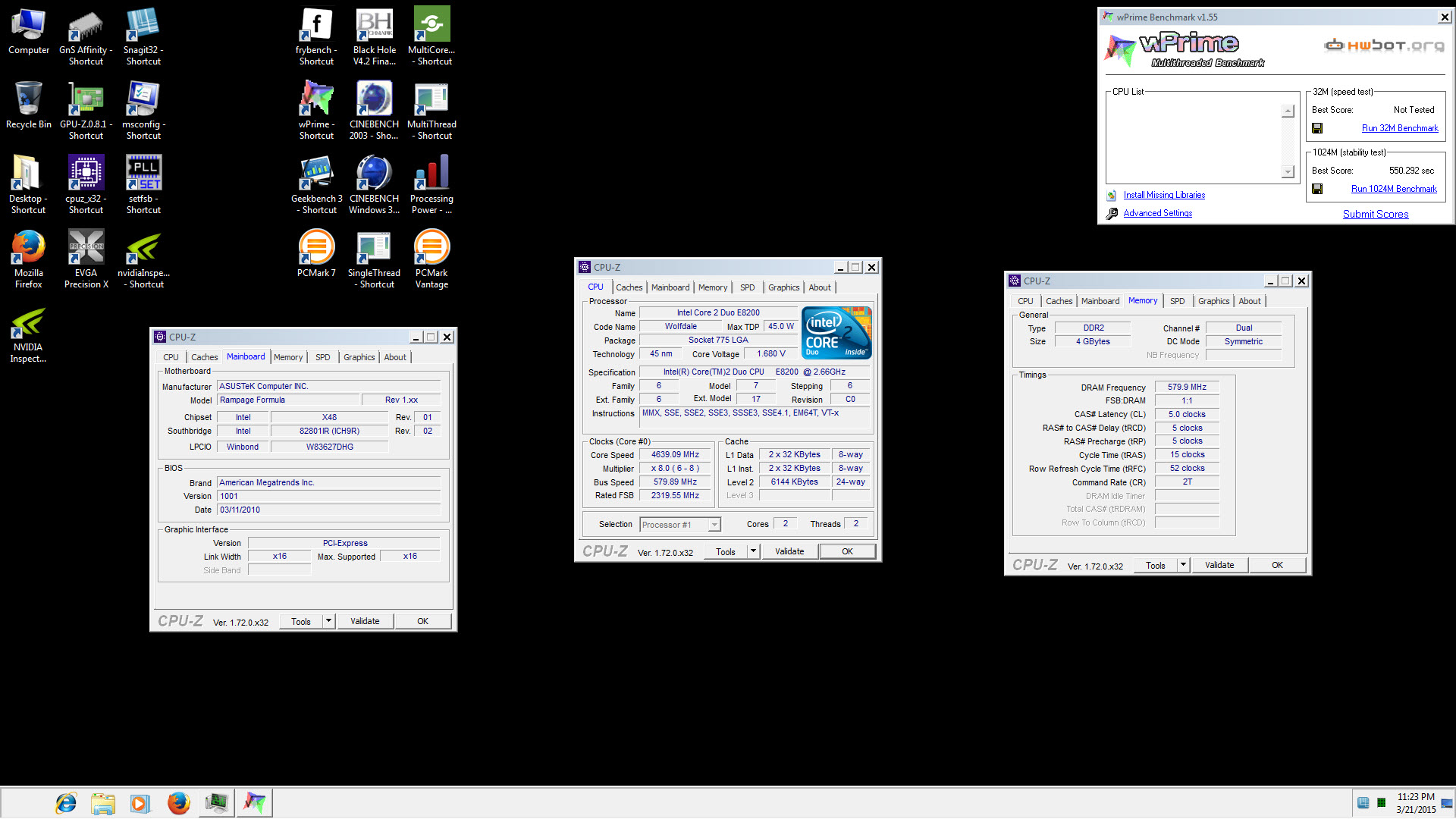The height and width of the screenshot is (819, 1456).
Task: Open PCMark Vantage desktop icon
Action: 431,259
